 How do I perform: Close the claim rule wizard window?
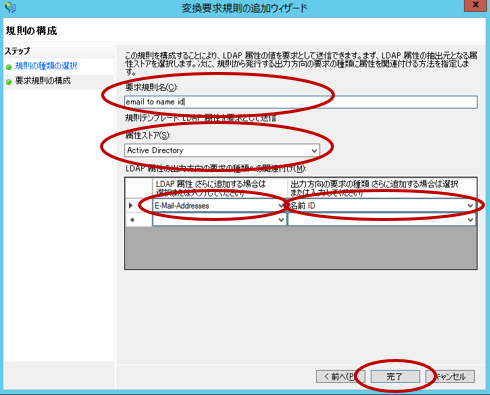(x=475, y=6)
